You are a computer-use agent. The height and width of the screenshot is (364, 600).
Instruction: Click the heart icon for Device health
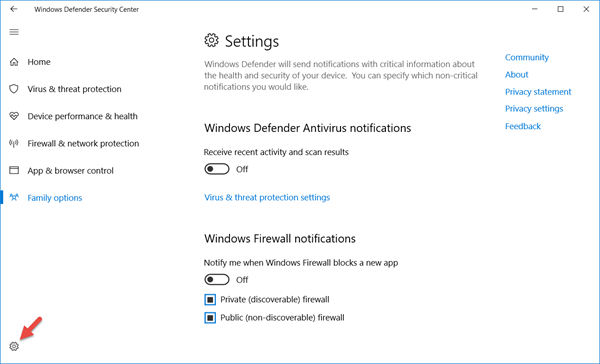pyautogui.click(x=14, y=116)
